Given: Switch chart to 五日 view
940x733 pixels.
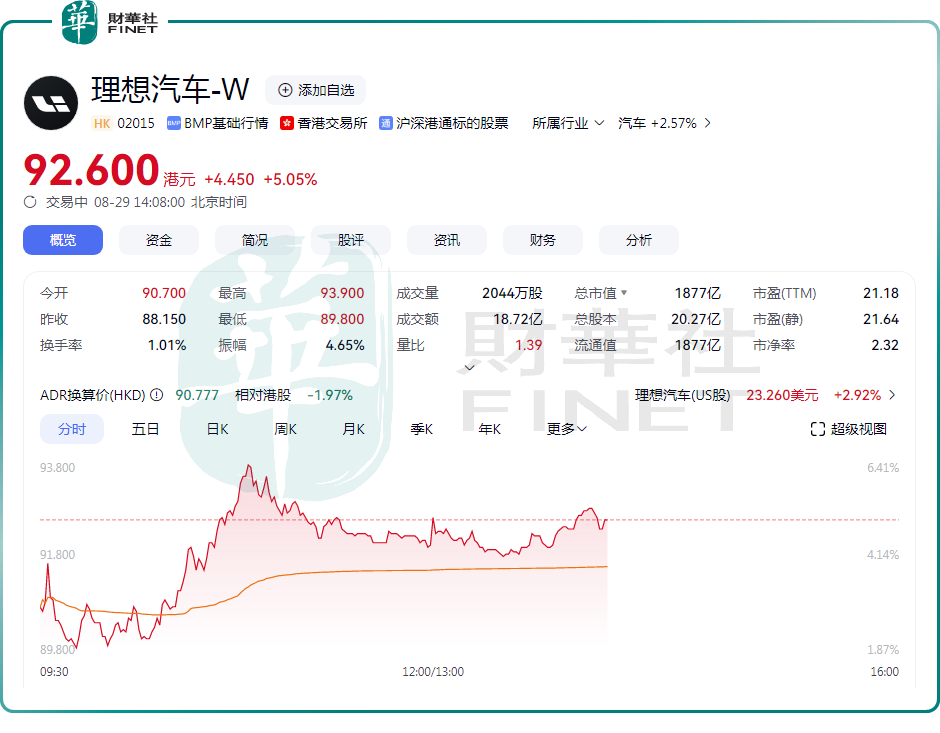Looking at the screenshot, I should click(145, 429).
